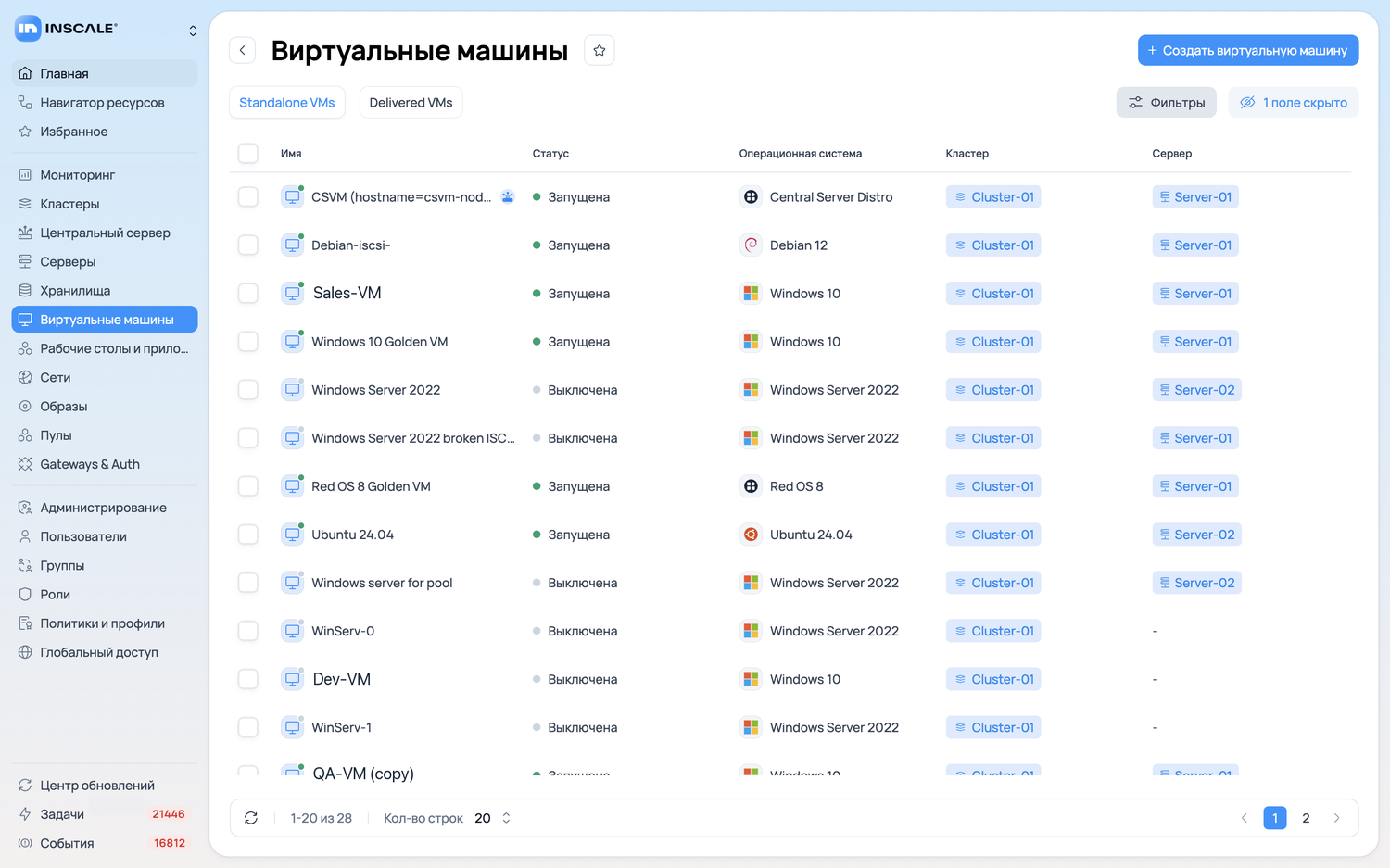1390x868 pixels.
Task: Open the rows-per-page dropdown showing 20
Action: (x=493, y=818)
